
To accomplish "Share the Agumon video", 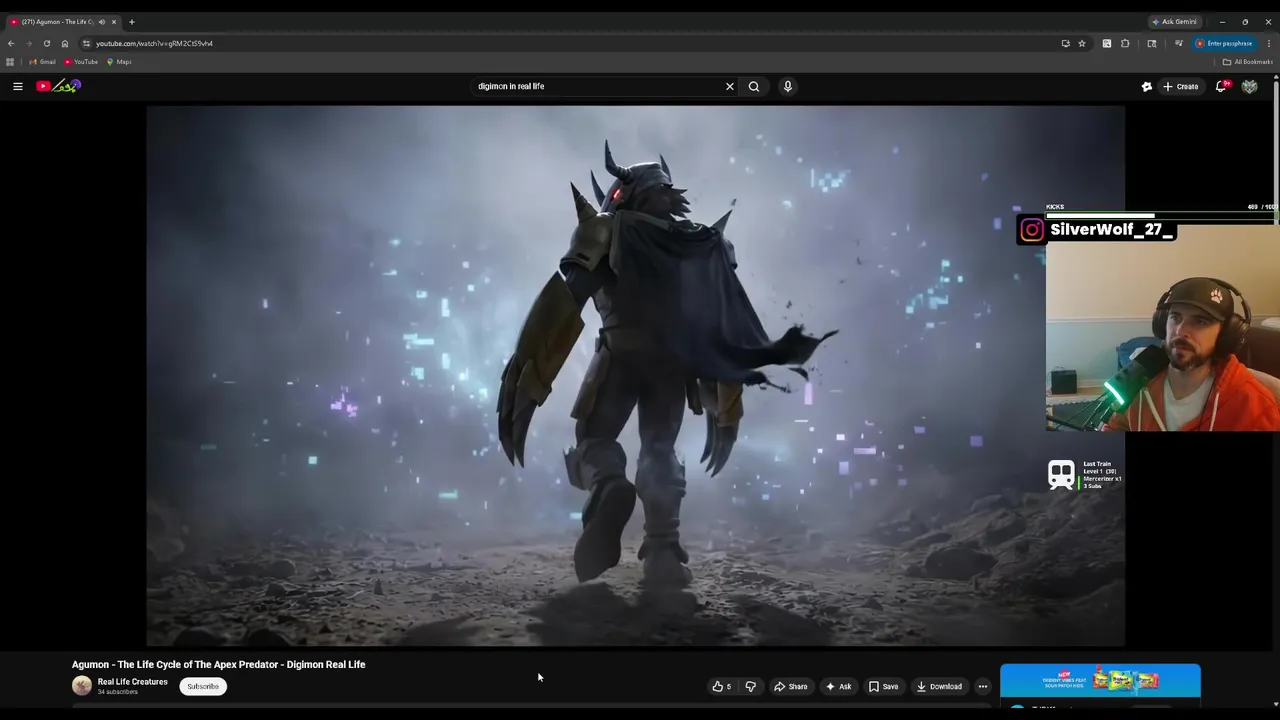I will 791,686.
